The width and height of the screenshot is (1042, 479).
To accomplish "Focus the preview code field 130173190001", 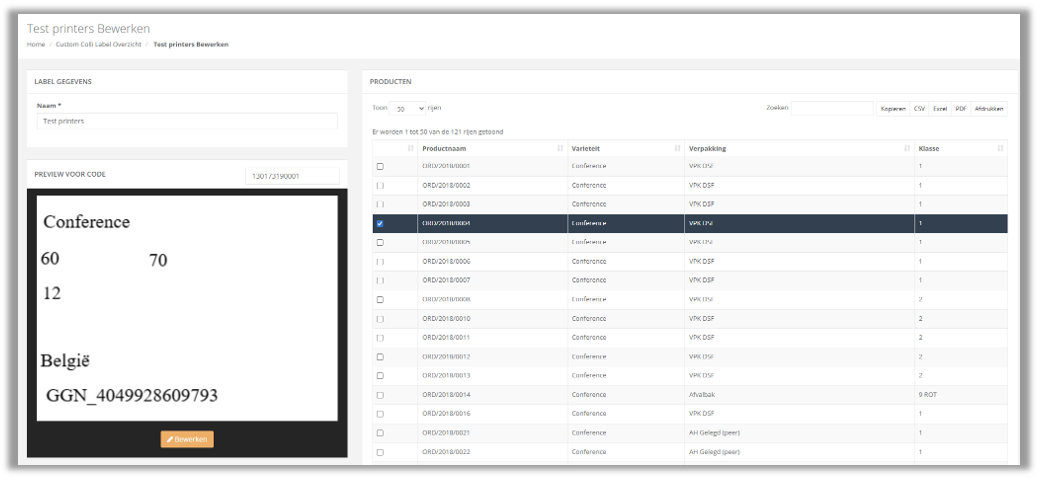I will click(292, 176).
